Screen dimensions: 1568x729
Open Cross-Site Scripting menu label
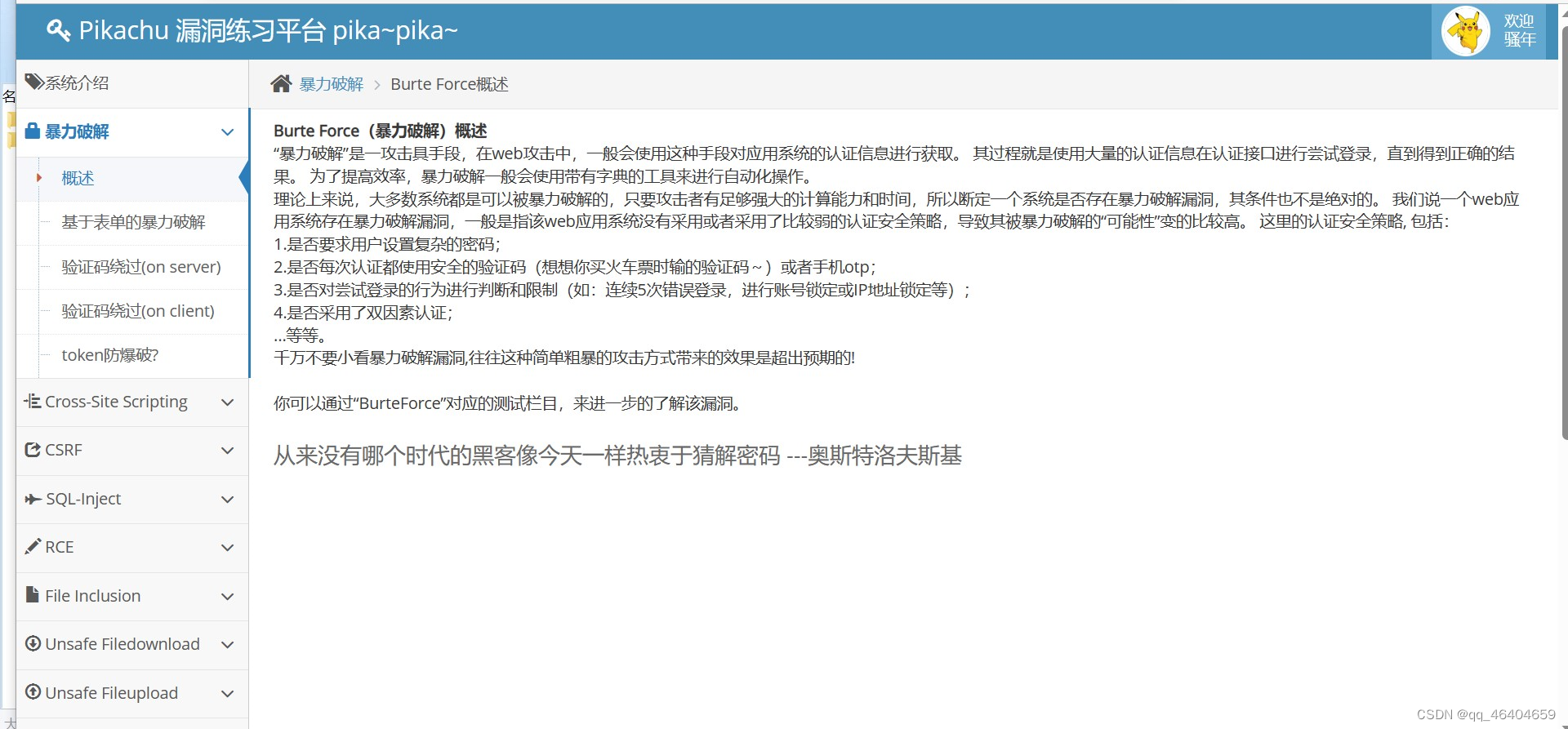[116, 402]
